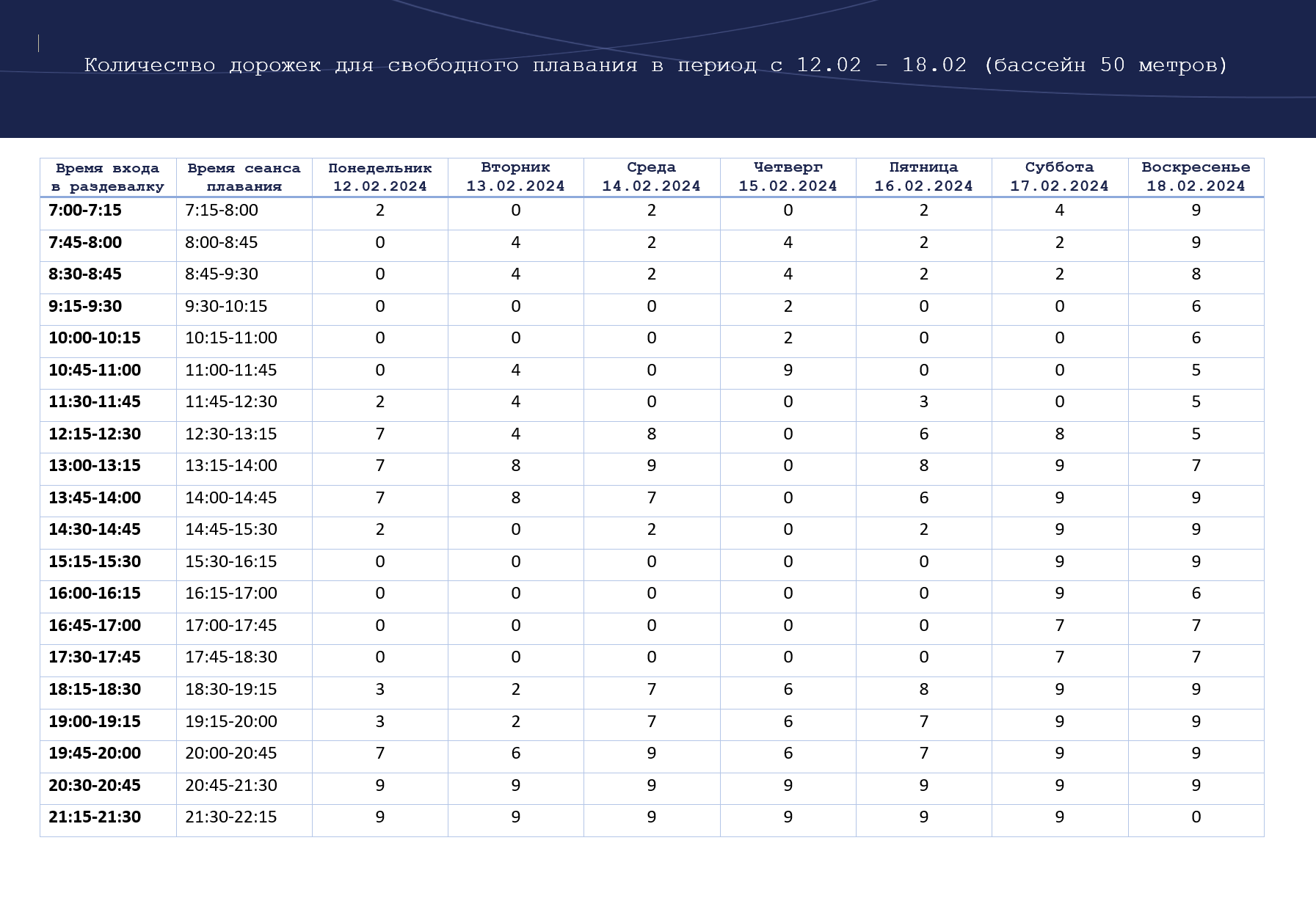Click swim session '9:30-10:15'
This screenshot has width=1316, height=901.
(226, 307)
